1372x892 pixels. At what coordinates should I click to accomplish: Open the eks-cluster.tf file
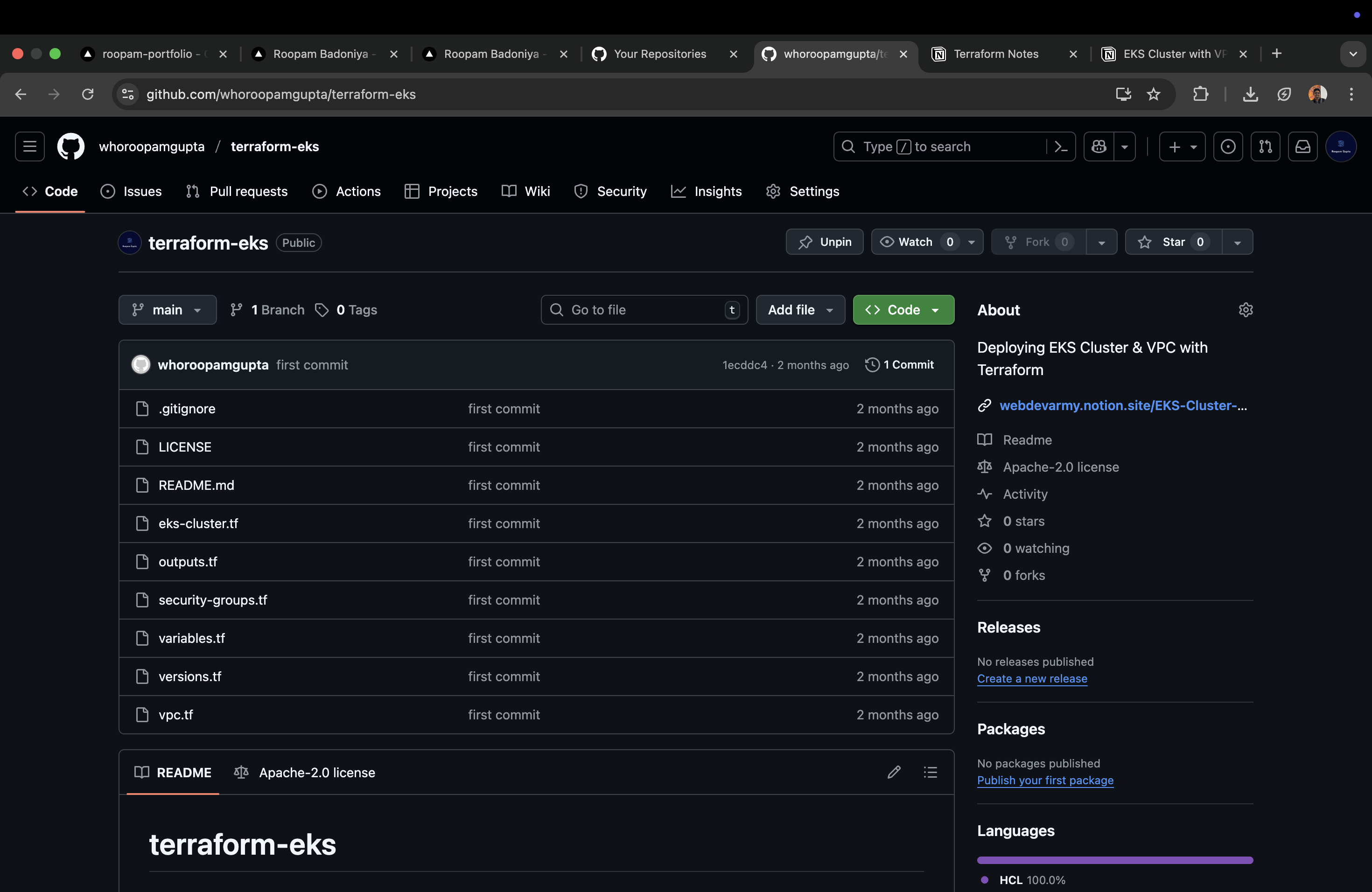[x=198, y=523]
